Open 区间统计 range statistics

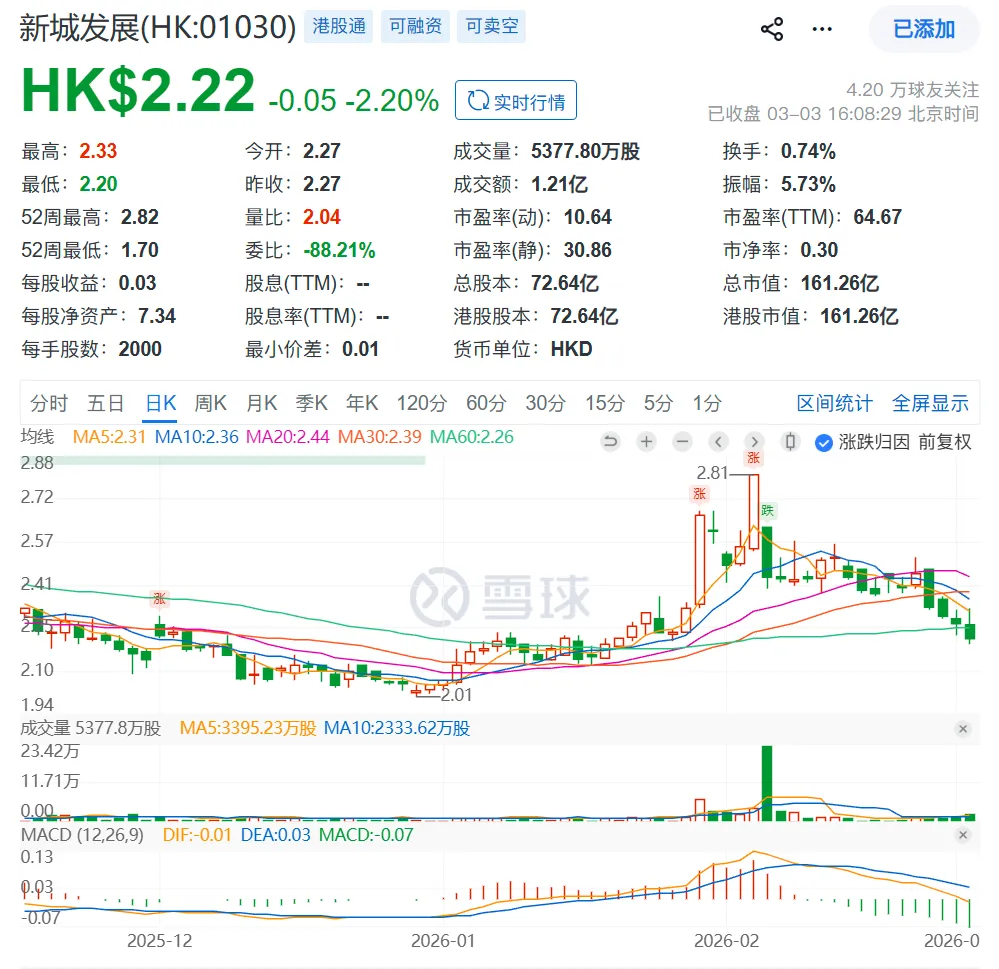click(835, 403)
